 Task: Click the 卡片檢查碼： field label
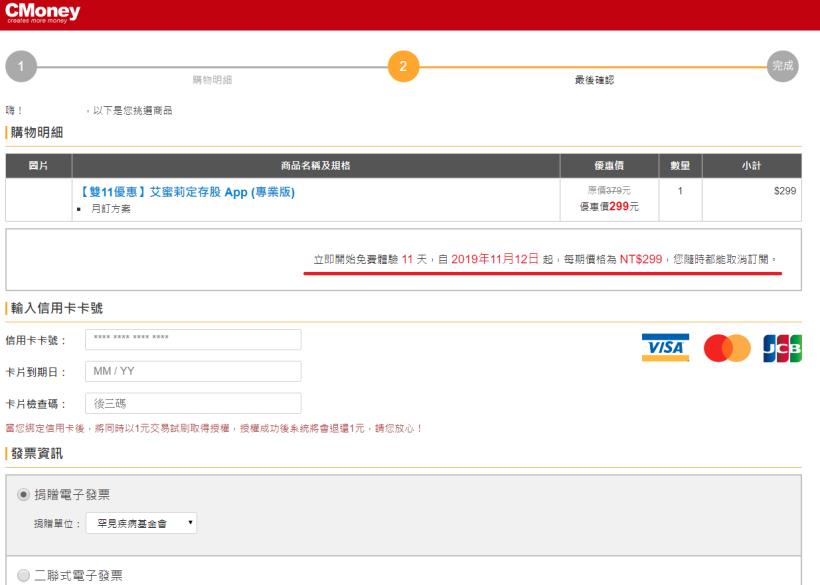pos(36,404)
